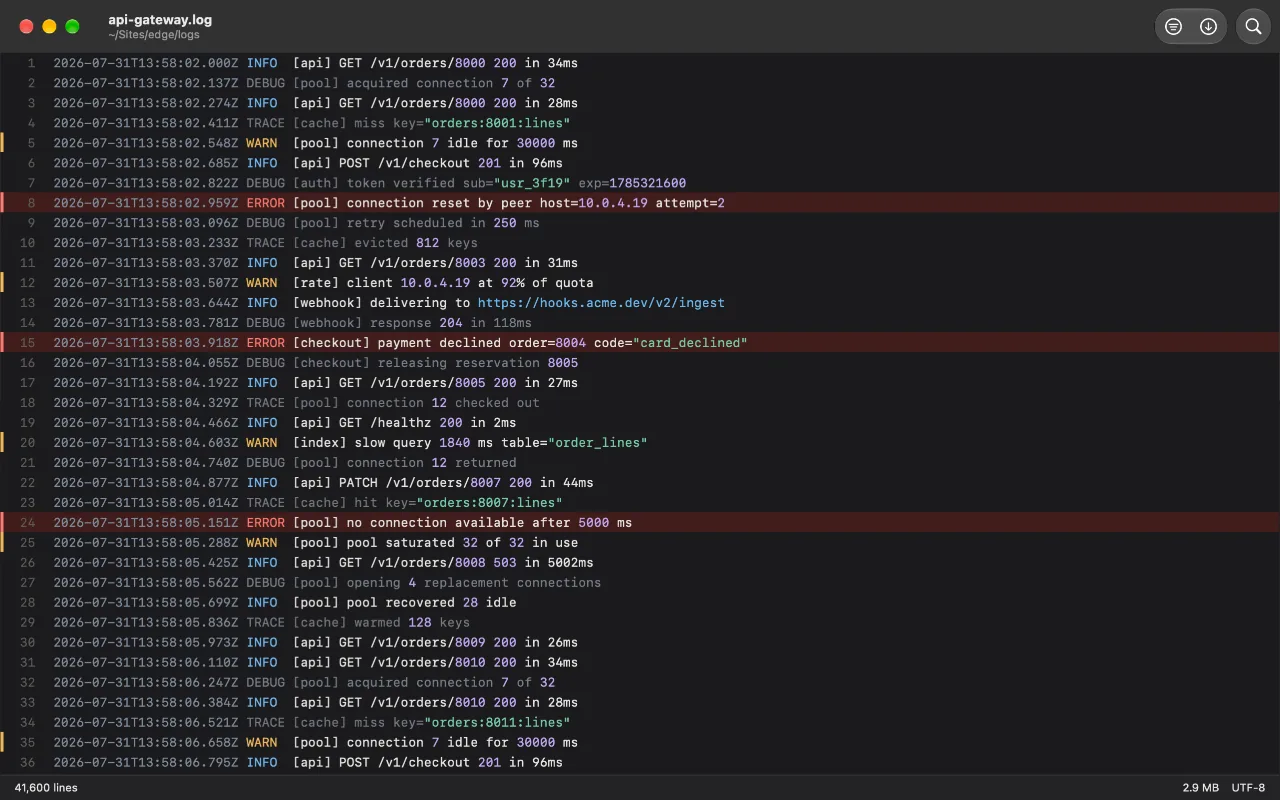Click the DEBUG line 'opening 4 replacement connections'
This screenshot has width=1280, height=800.
point(640,583)
